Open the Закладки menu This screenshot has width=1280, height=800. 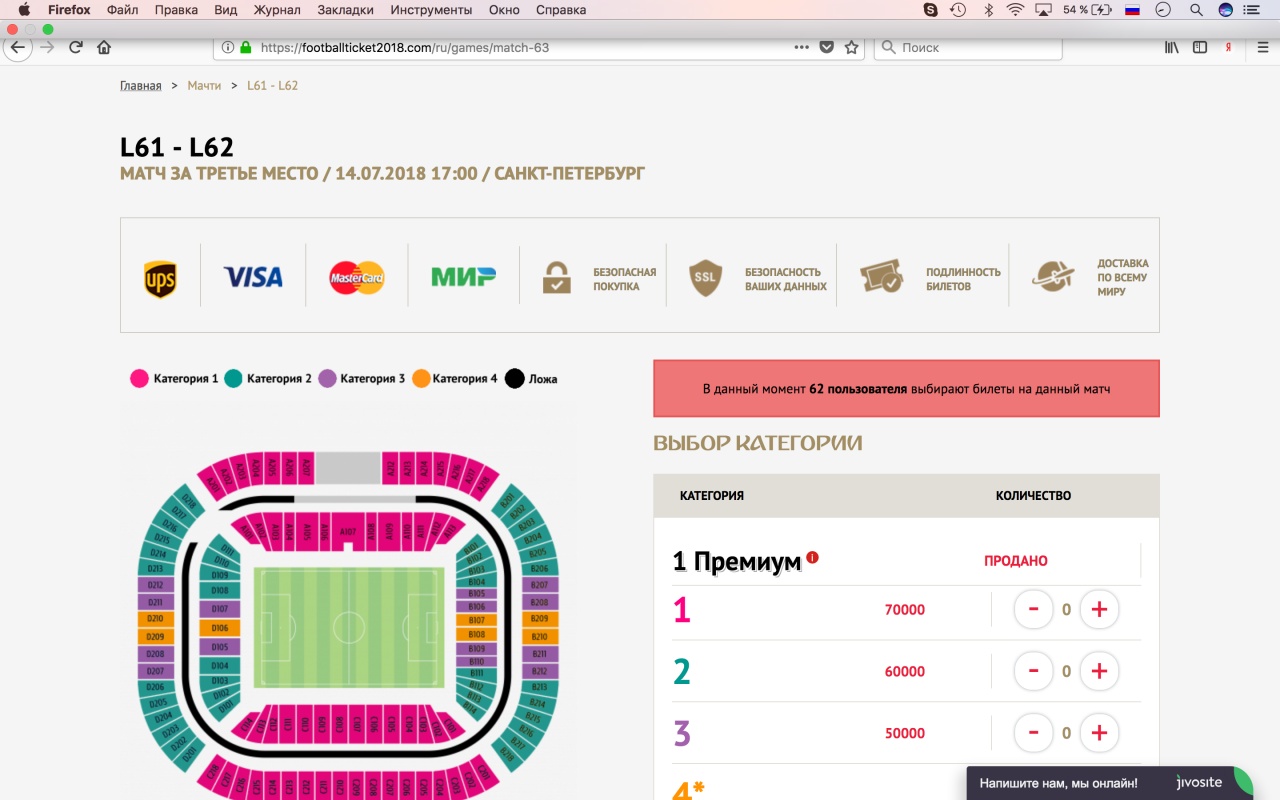coord(345,10)
